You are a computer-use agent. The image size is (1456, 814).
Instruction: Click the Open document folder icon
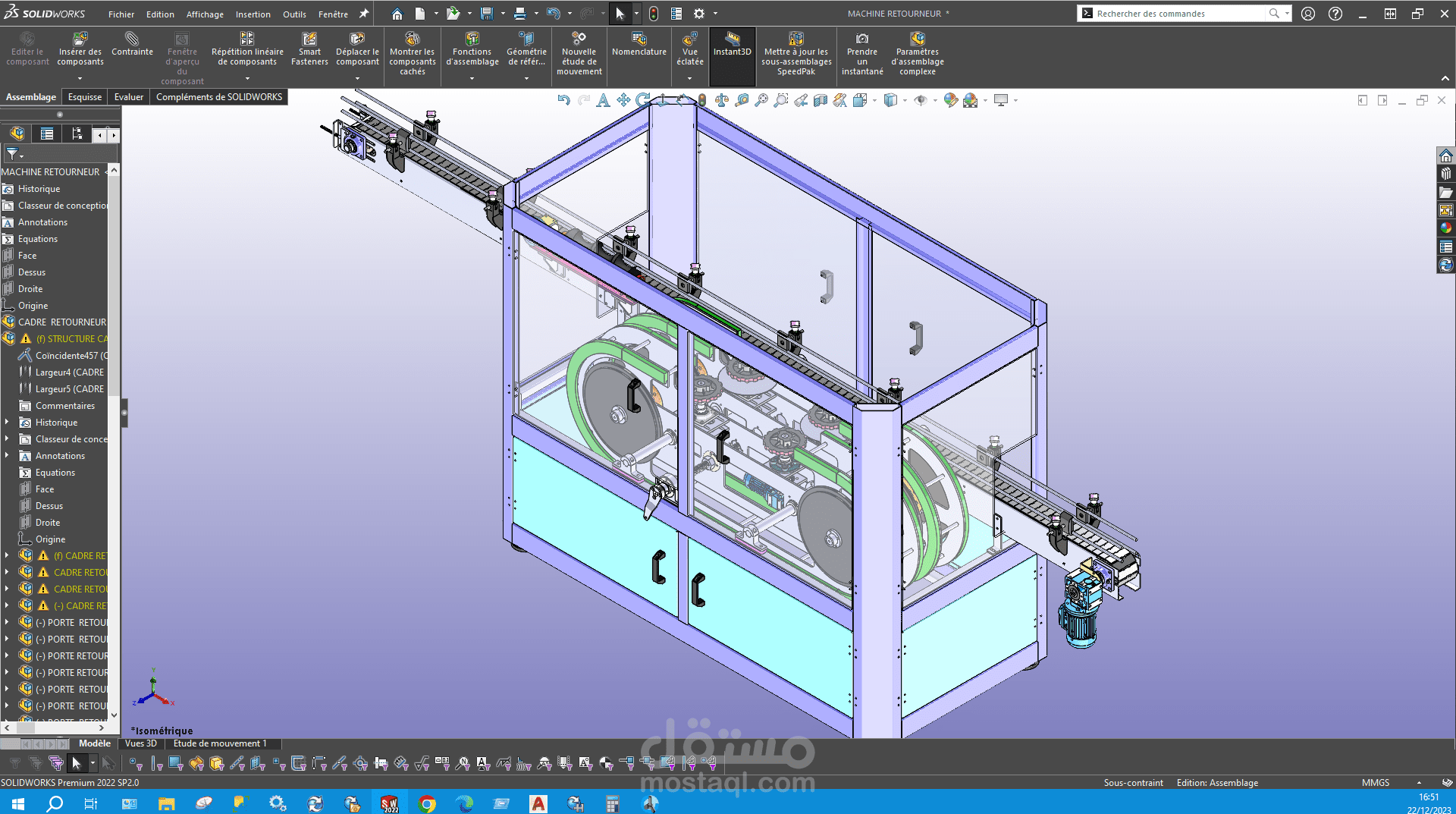pos(453,14)
